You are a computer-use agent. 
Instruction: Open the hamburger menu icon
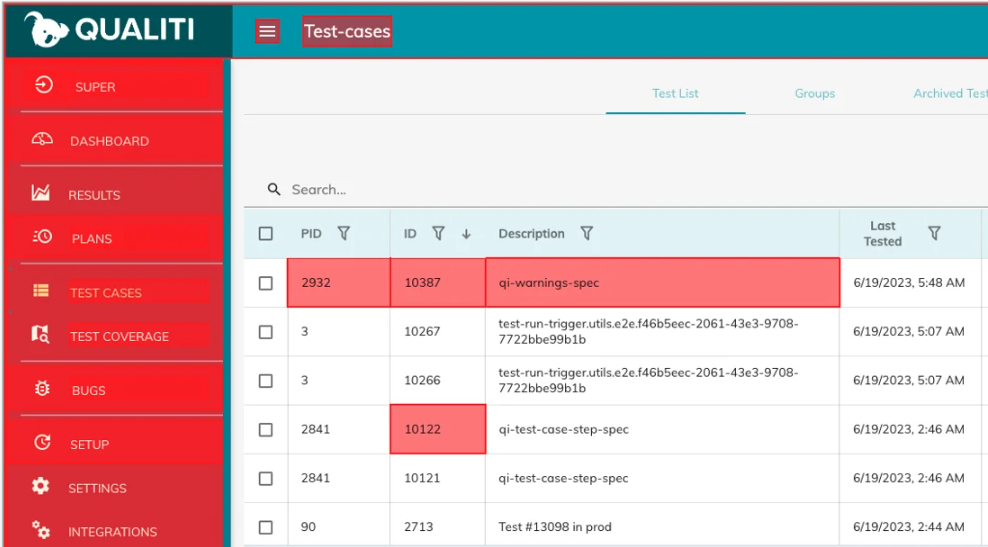pos(267,31)
